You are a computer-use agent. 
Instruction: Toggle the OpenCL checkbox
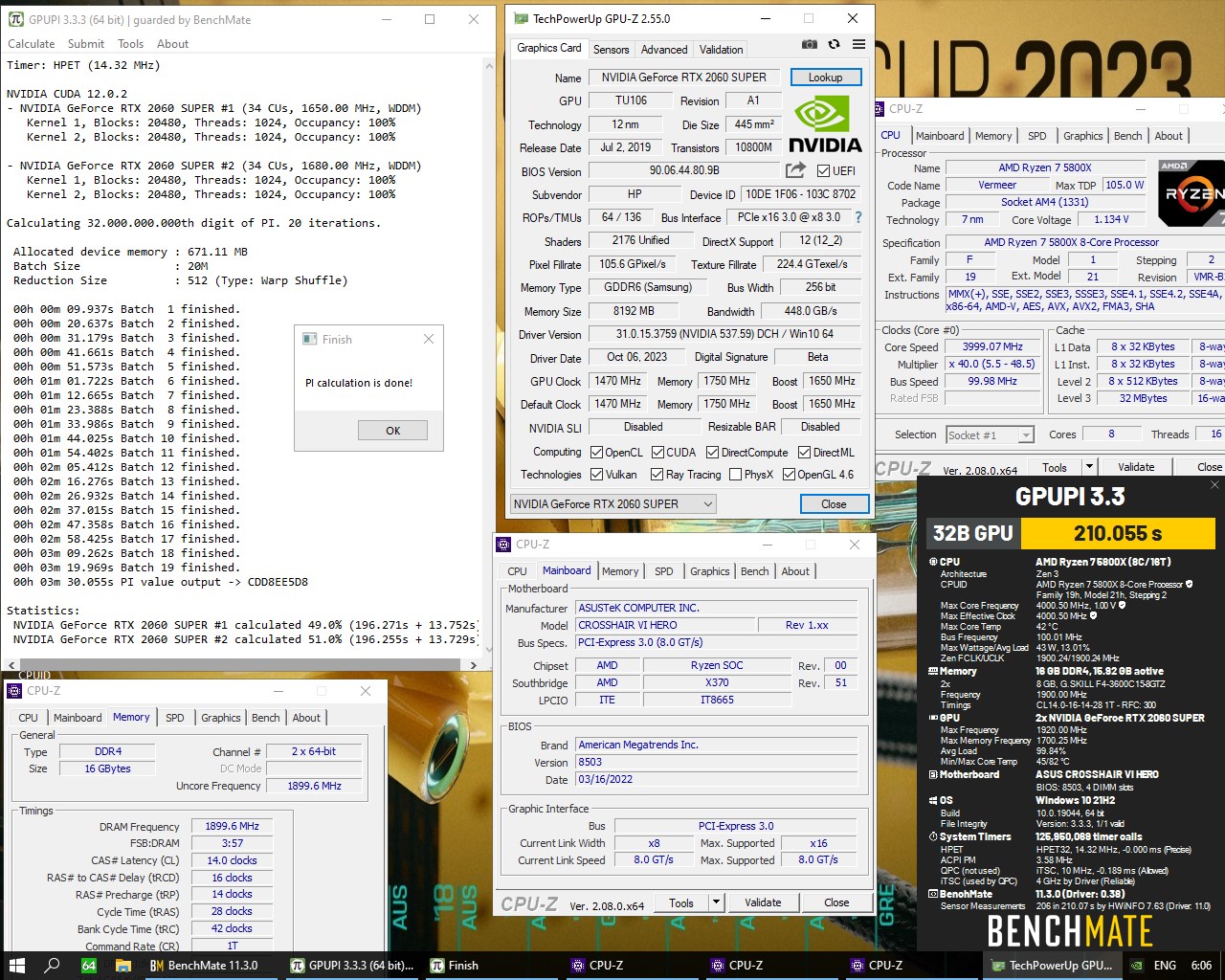point(596,453)
